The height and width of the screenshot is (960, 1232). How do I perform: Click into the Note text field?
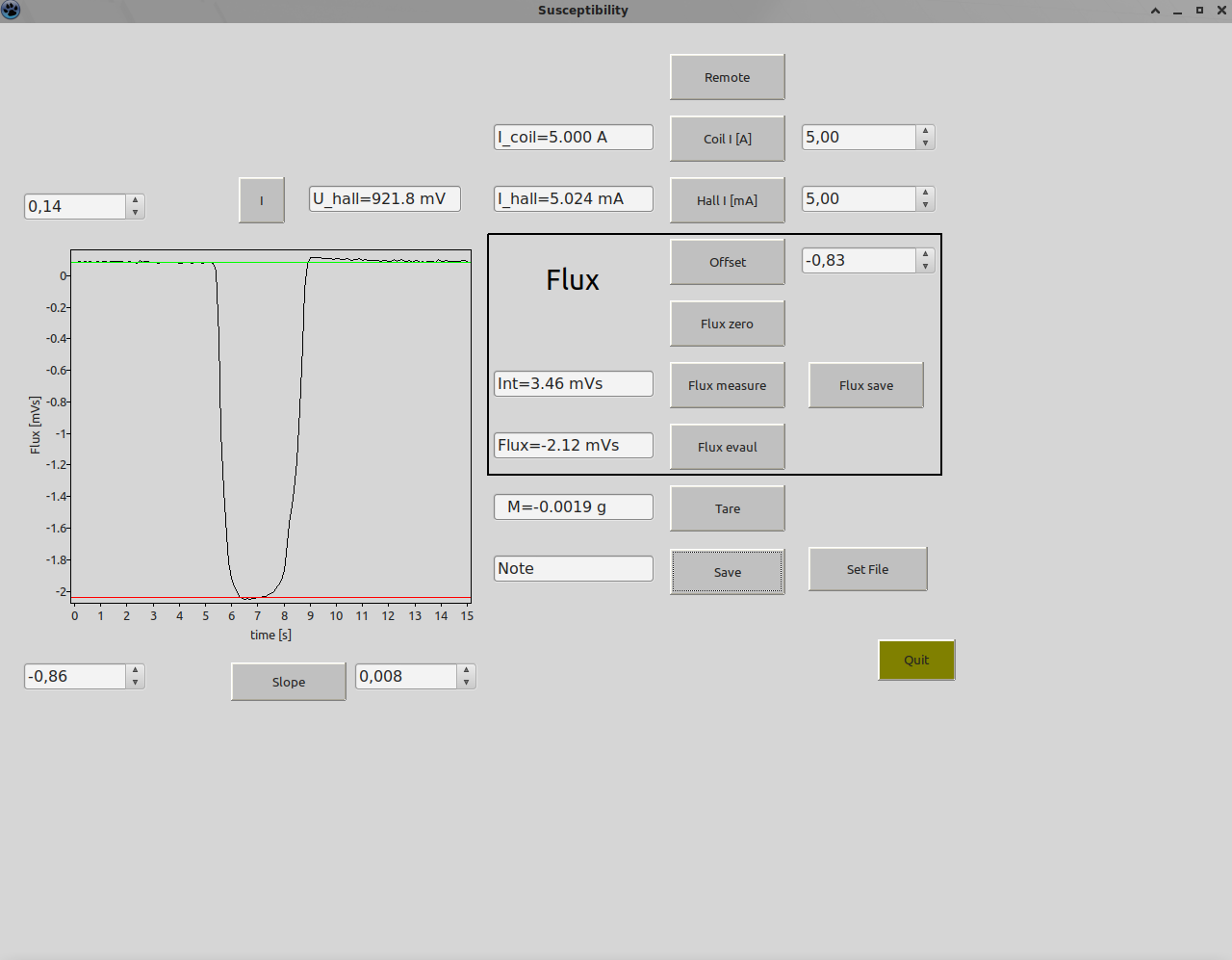click(x=574, y=568)
